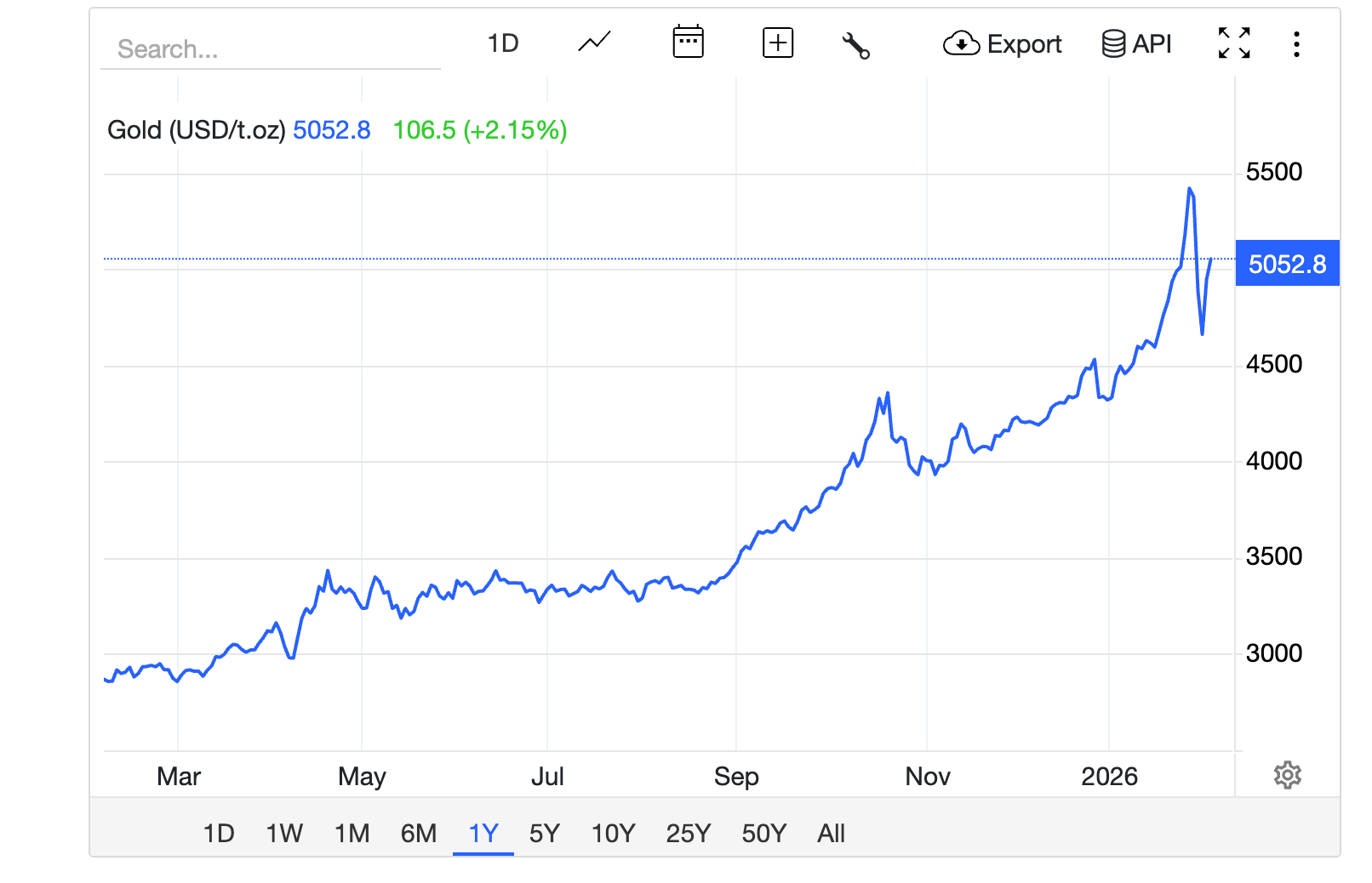Open chart settings gear icon
1372x883 pixels.
1287,775
